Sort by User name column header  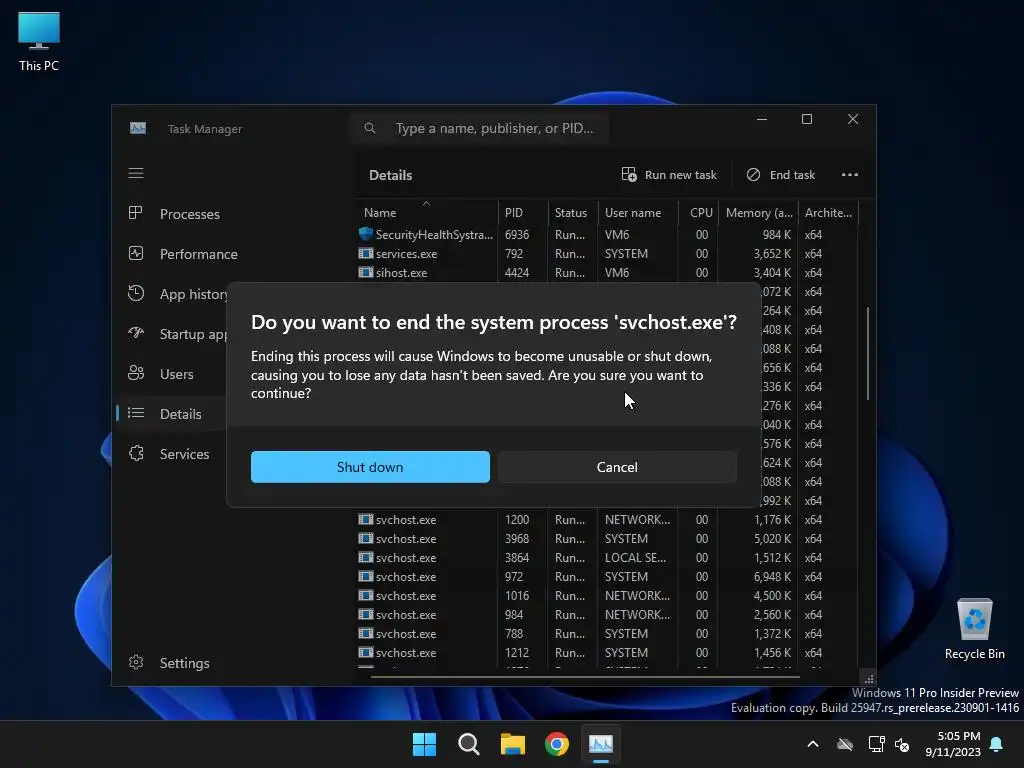tap(637, 213)
